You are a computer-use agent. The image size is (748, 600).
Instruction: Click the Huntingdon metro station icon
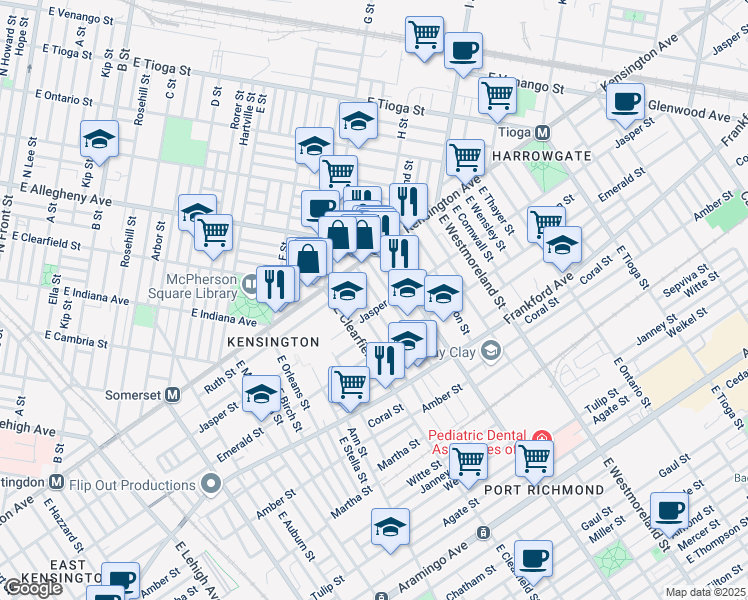tap(57, 482)
